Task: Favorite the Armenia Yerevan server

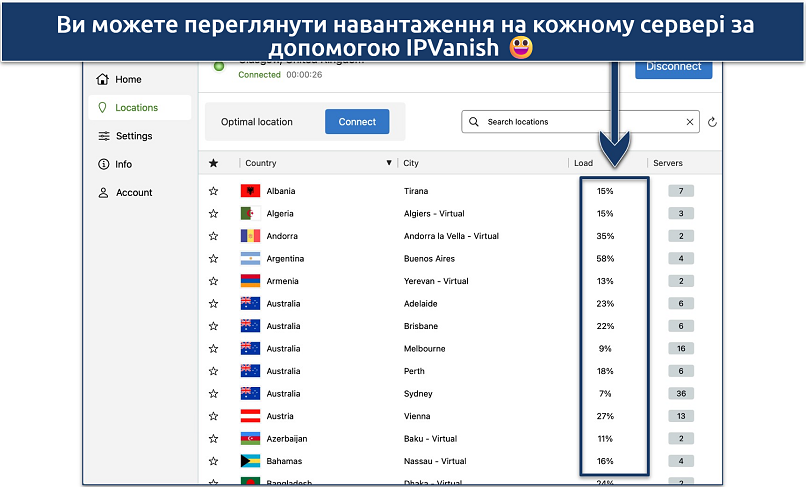Action: click(213, 281)
